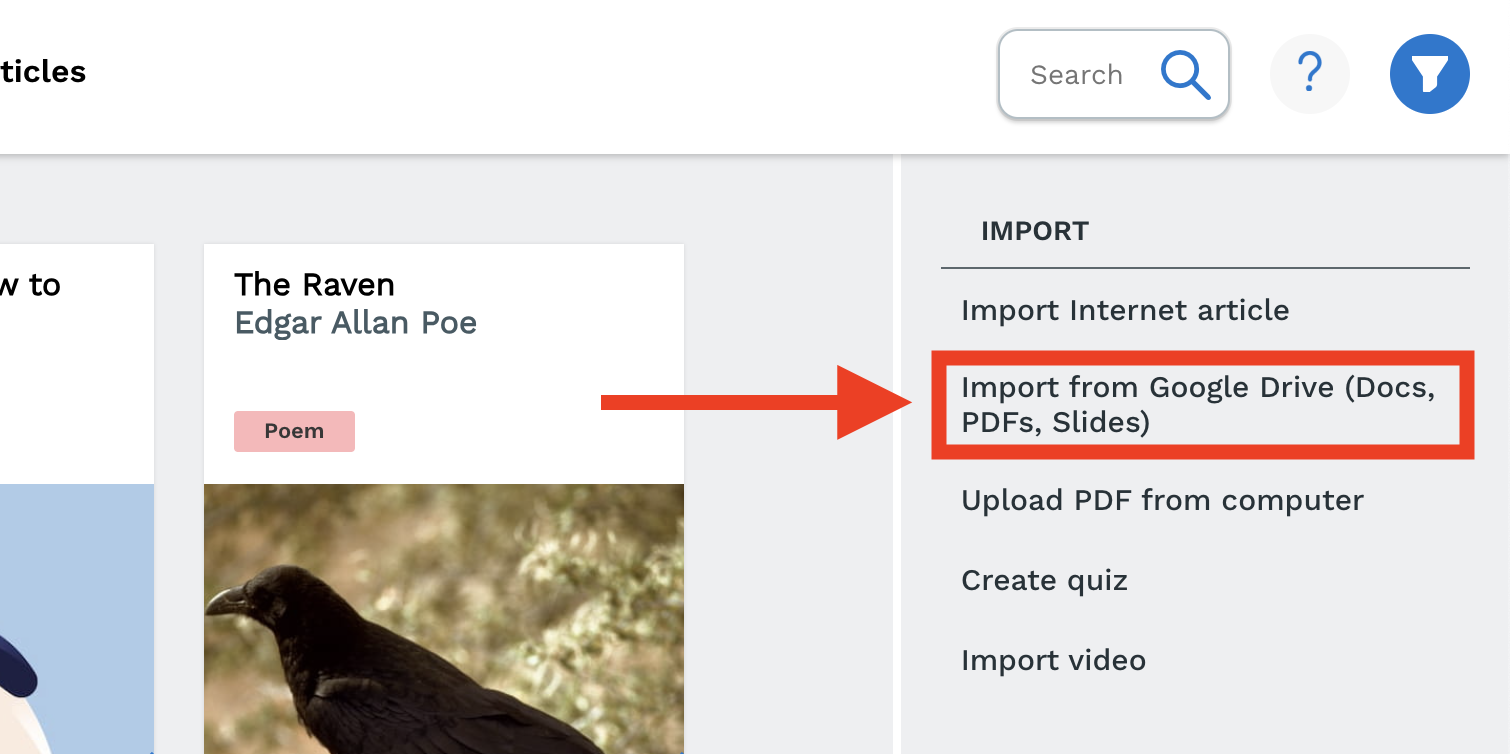Click Create quiz in import menu

pos(1044,580)
